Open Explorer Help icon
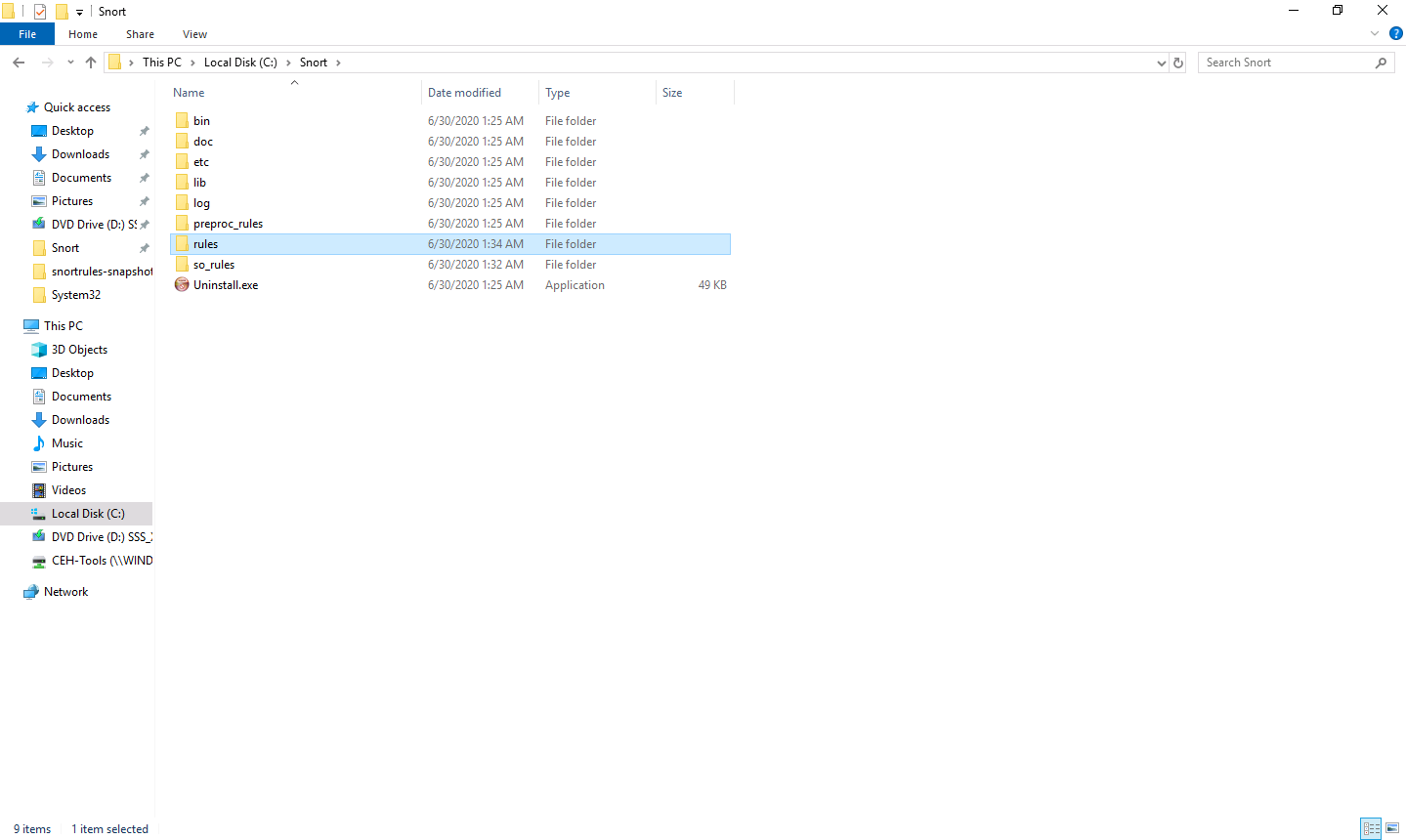Viewport: 1406px width, 840px height. [1396, 33]
